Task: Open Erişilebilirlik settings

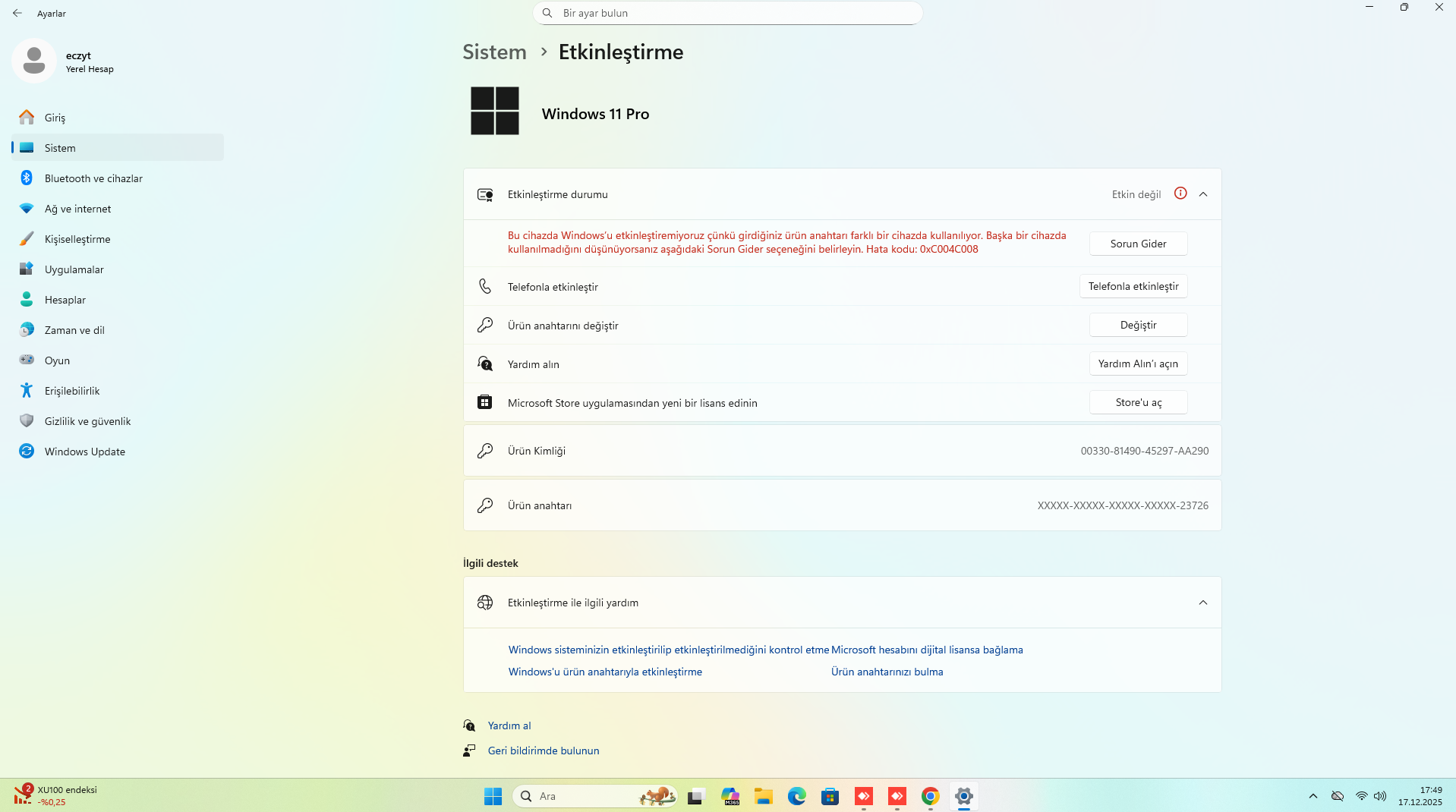Action: 118,391
